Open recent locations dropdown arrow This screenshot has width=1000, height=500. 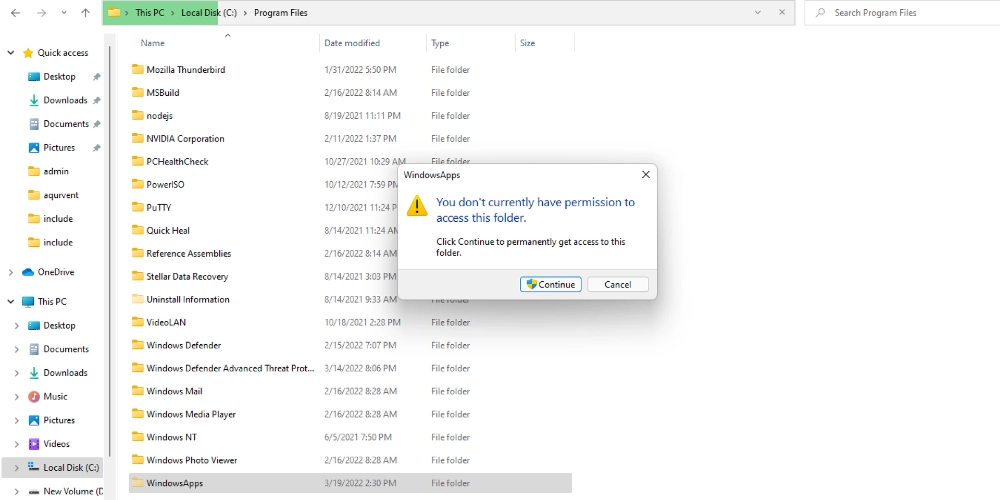tap(64, 13)
